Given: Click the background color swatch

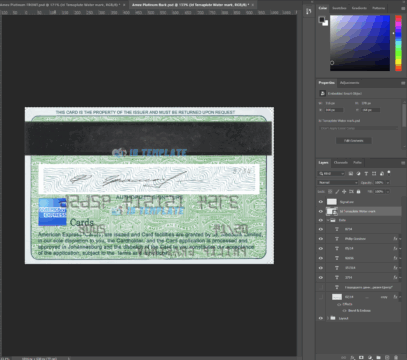Looking at the screenshot, I should click(x=326, y=23).
